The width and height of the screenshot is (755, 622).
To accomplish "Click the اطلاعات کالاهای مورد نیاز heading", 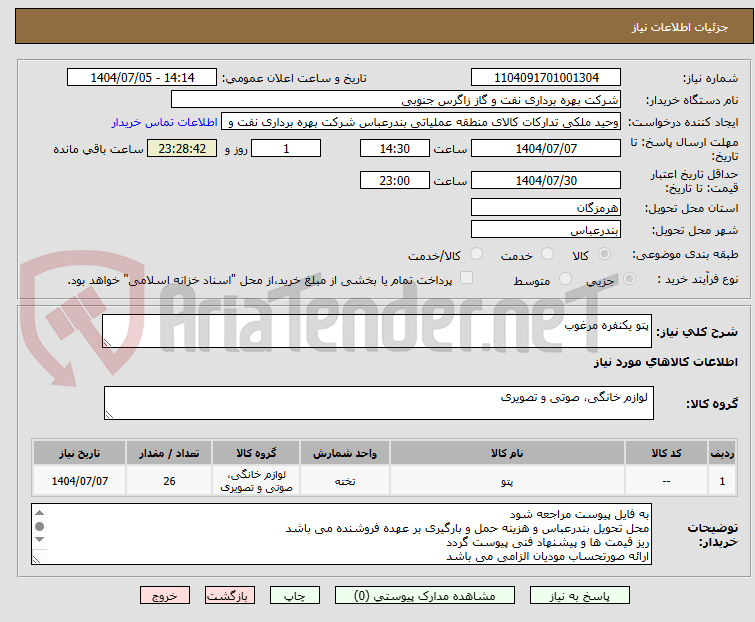I will tap(665, 362).
